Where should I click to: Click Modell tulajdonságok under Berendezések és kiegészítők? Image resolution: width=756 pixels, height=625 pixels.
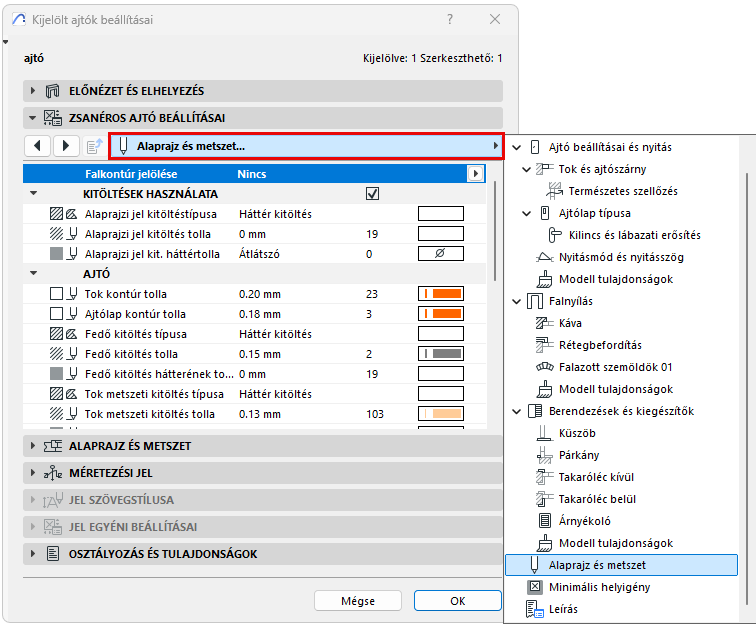[616, 543]
